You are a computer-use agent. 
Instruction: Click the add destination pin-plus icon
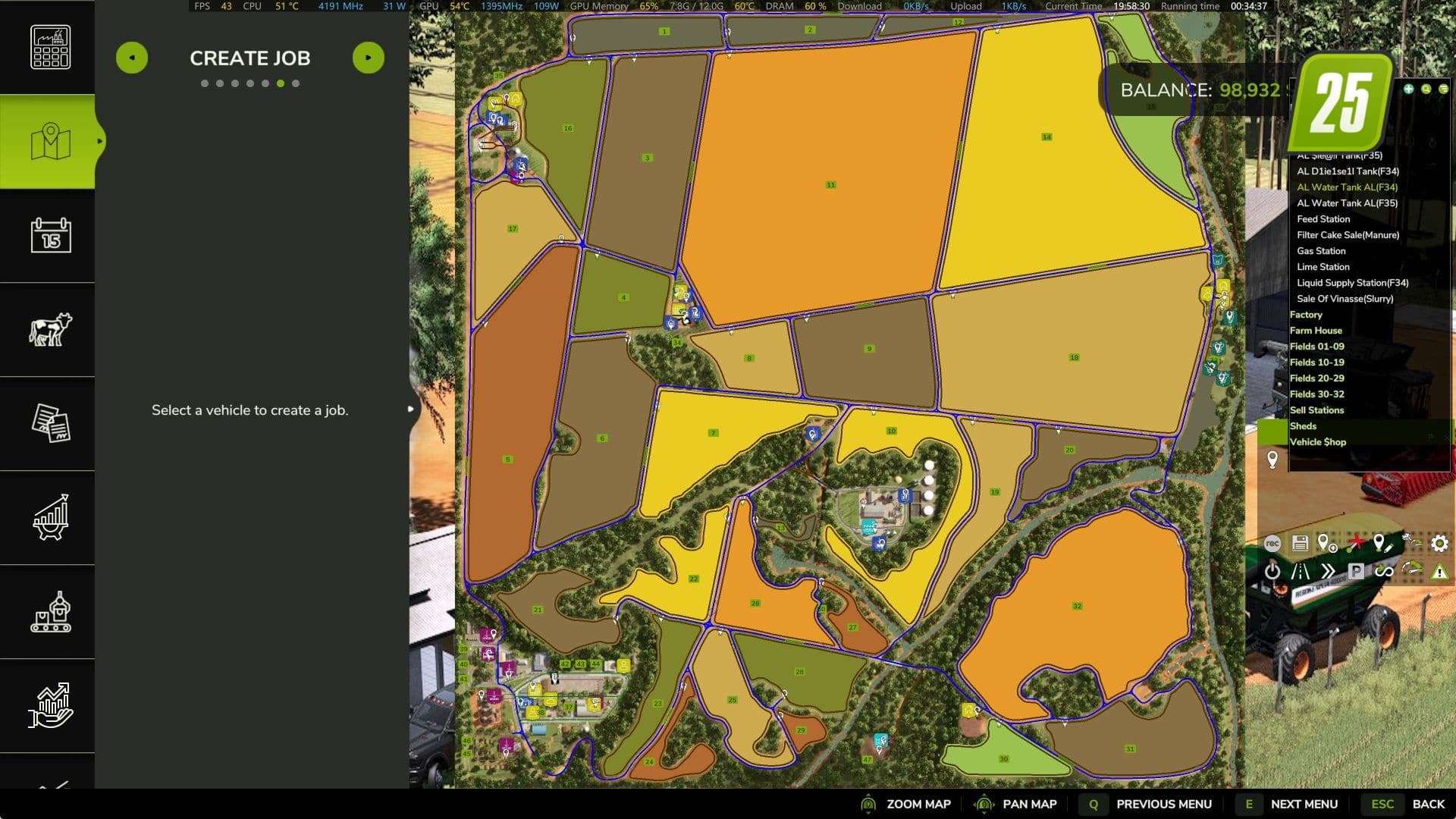click(1327, 543)
